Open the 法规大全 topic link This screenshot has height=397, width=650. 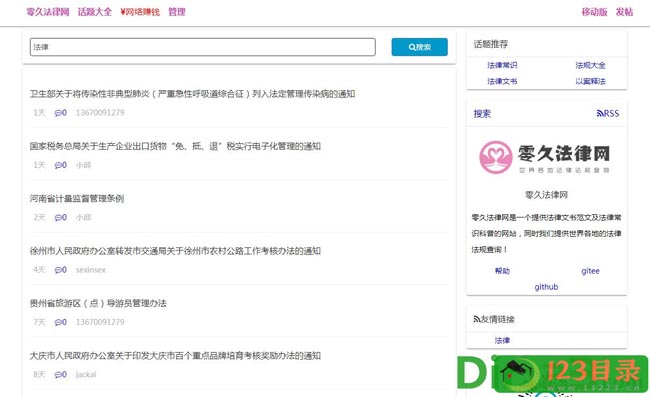590,65
